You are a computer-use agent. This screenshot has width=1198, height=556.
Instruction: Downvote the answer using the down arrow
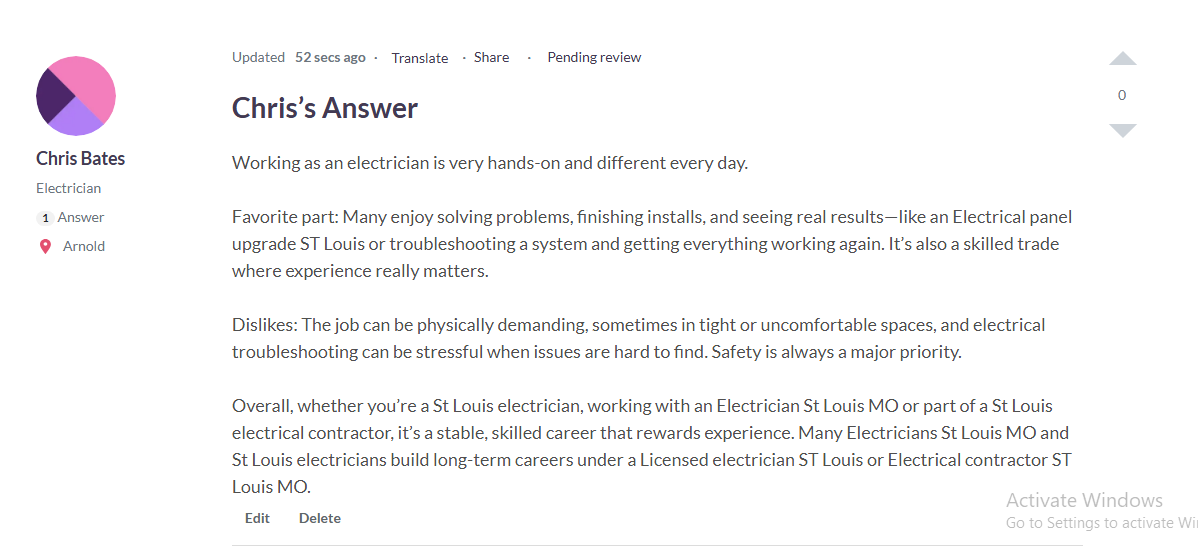click(x=1122, y=131)
